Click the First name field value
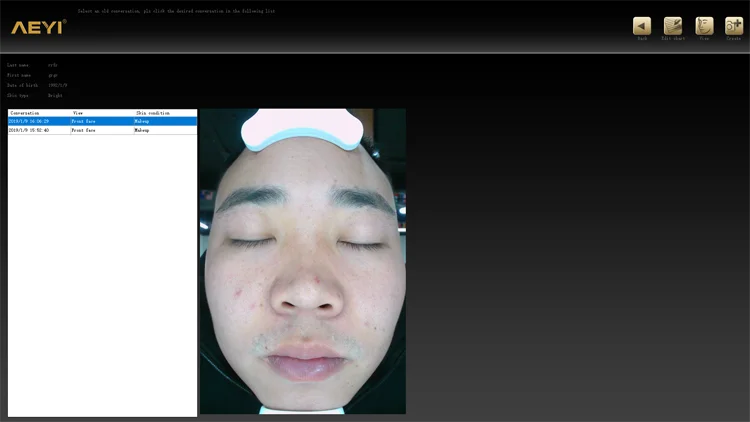The height and width of the screenshot is (422, 750). (x=53, y=75)
